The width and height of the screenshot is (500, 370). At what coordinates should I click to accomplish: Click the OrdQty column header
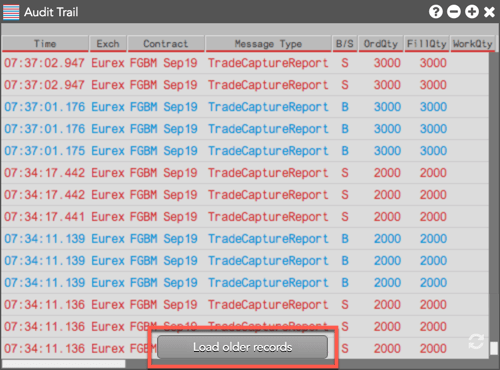point(381,44)
